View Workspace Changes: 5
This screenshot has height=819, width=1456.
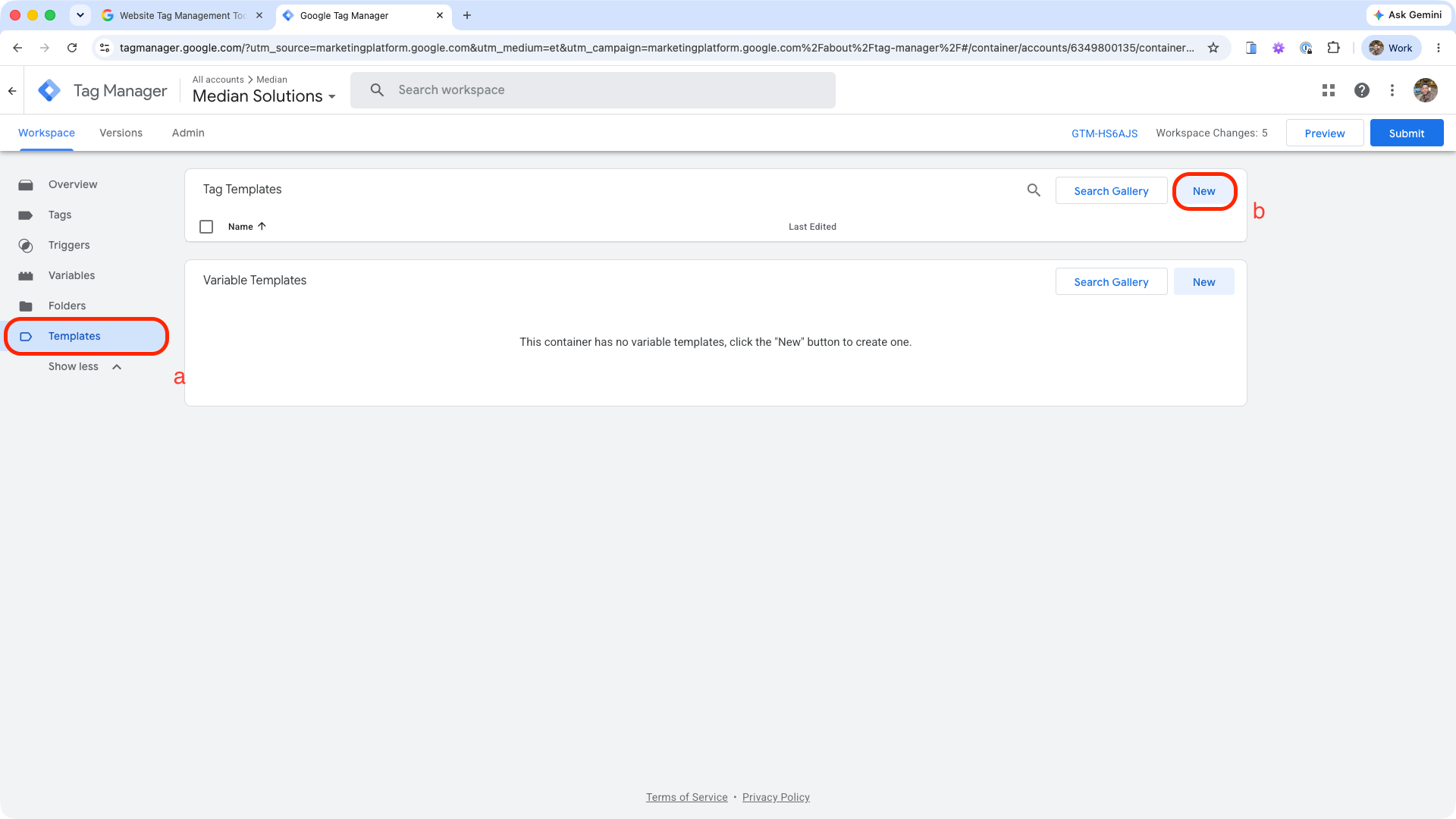[x=1211, y=133]
